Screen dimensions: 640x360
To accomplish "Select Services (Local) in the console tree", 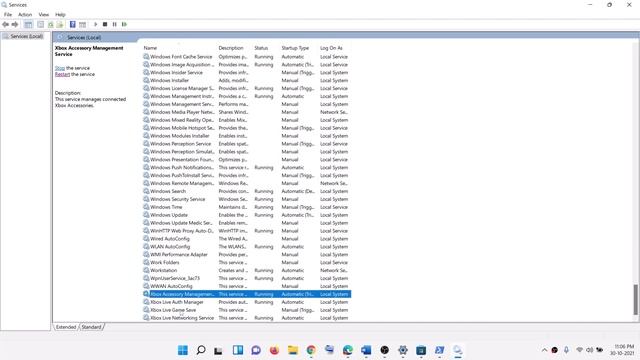I will tap(27, 36).
